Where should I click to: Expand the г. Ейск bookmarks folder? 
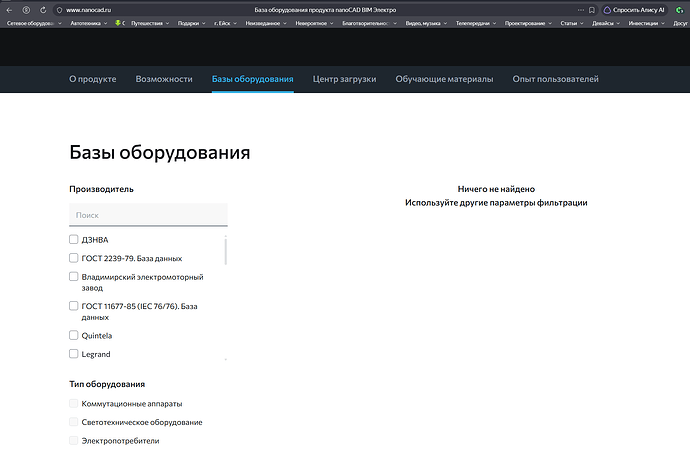225,23
